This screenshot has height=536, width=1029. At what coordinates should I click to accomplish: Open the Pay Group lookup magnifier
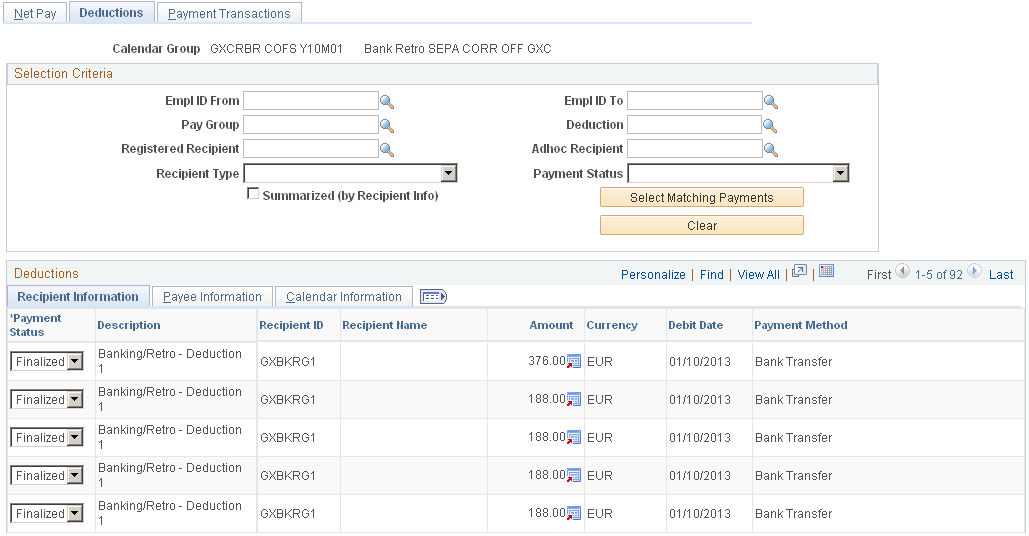point(387,125)
